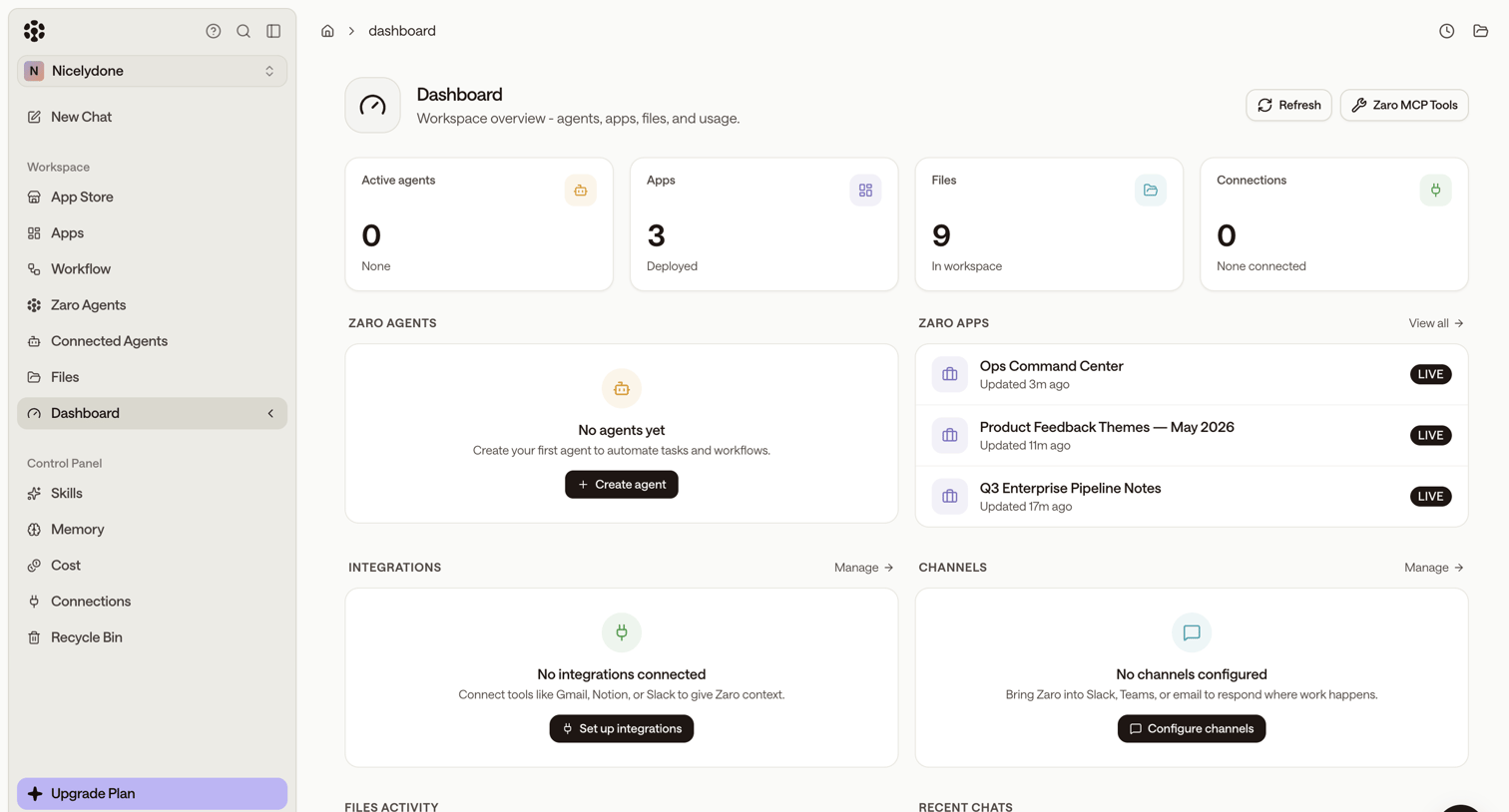Click the search magnifier icon

click(x=244, y=31)
